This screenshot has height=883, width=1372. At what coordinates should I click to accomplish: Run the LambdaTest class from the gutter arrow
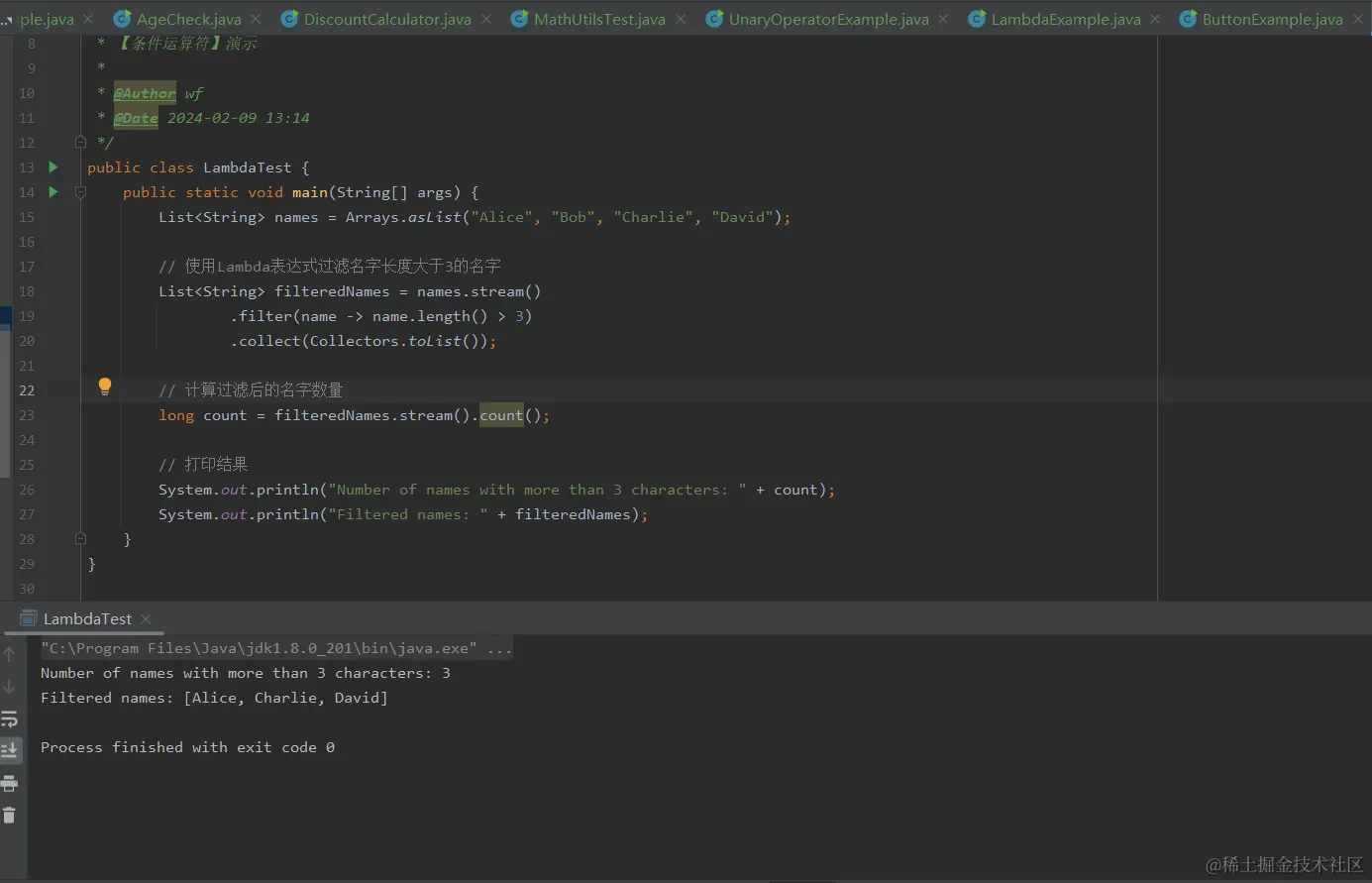[x=53, y=166]
